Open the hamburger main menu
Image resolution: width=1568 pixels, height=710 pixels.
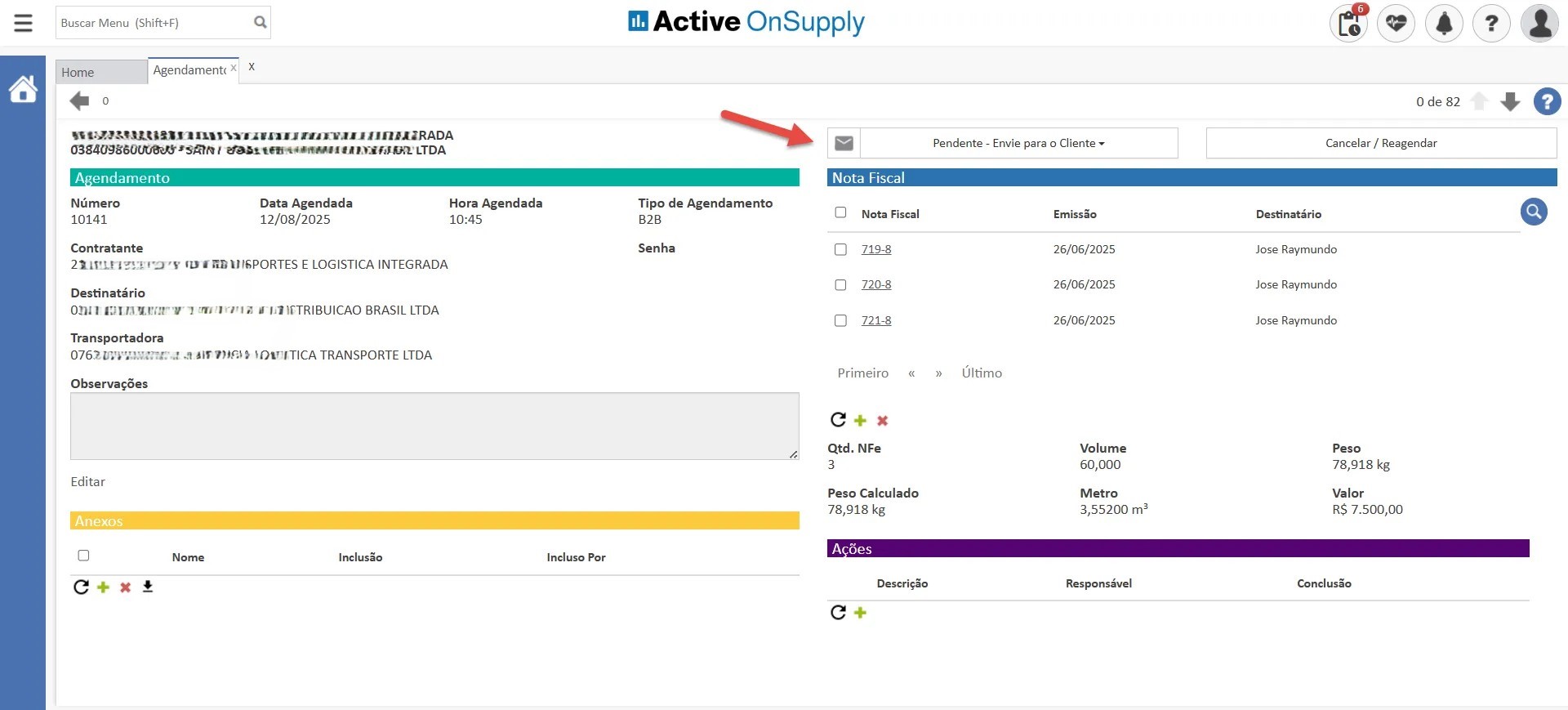click(x=24, y=23)
